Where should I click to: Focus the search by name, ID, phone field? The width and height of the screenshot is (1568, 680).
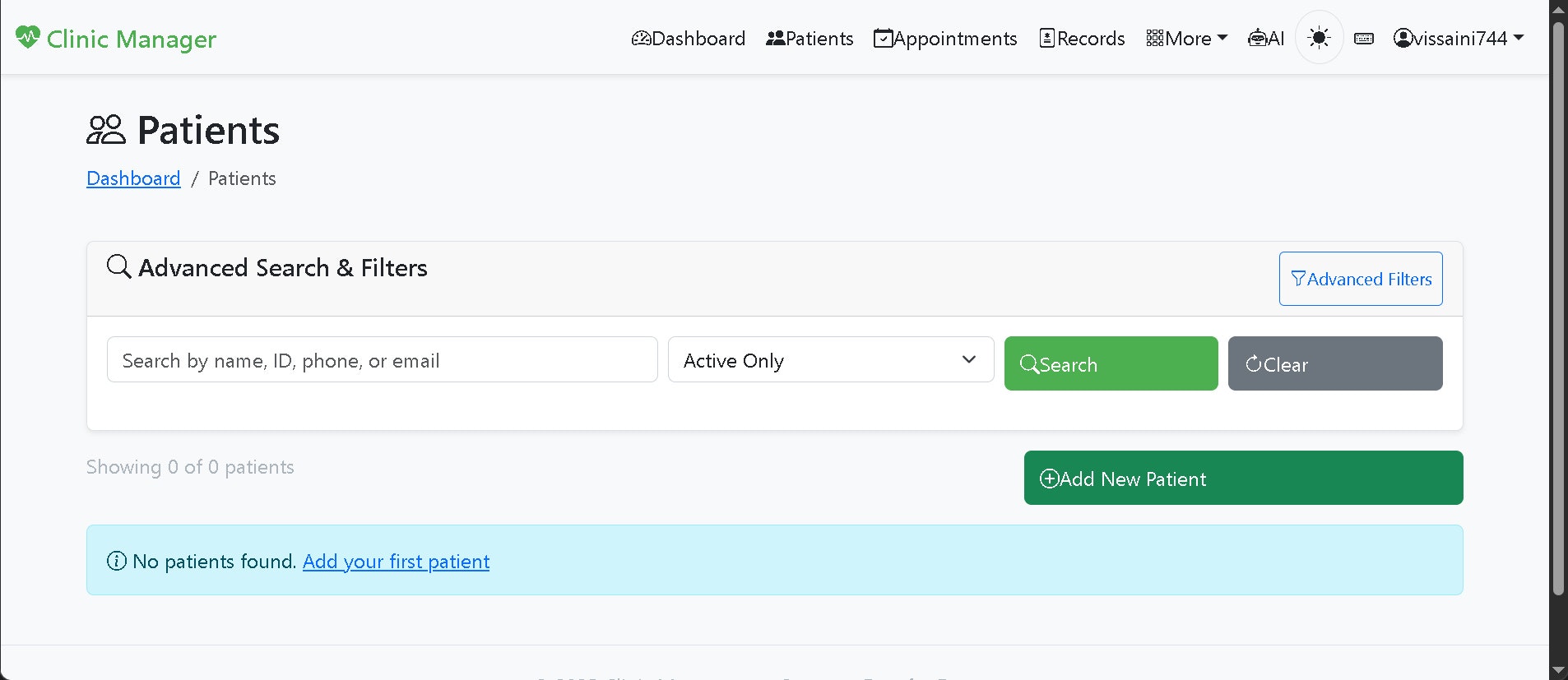click(382, 359)
